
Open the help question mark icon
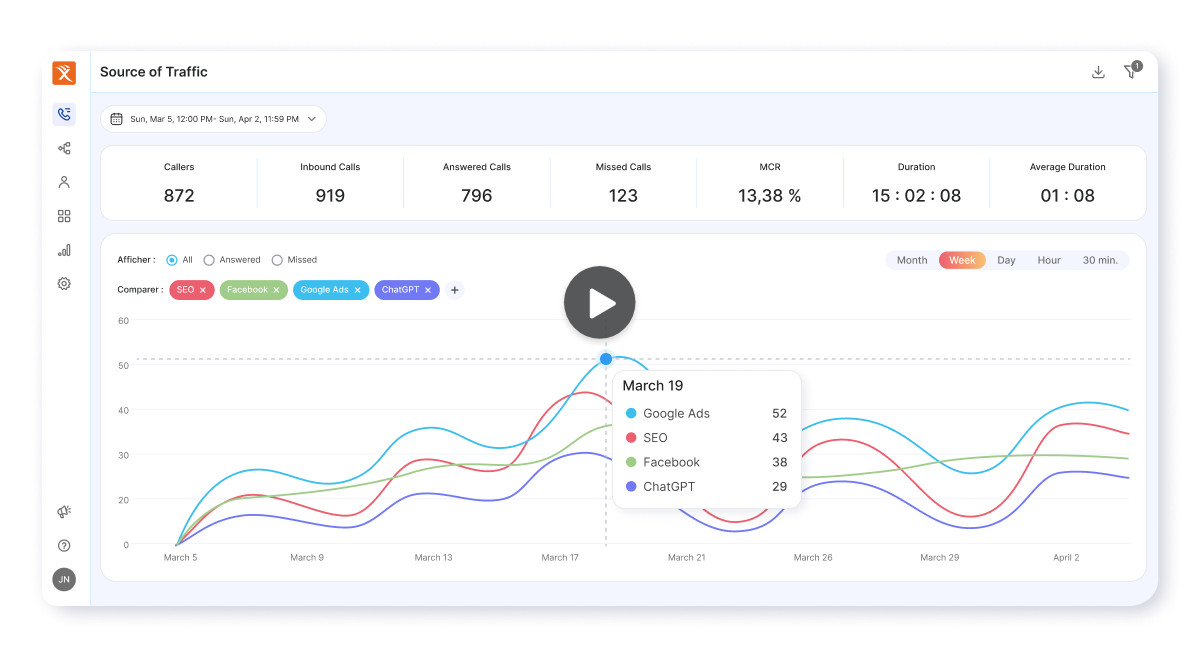pyautogui.click(x=64, y=546)
